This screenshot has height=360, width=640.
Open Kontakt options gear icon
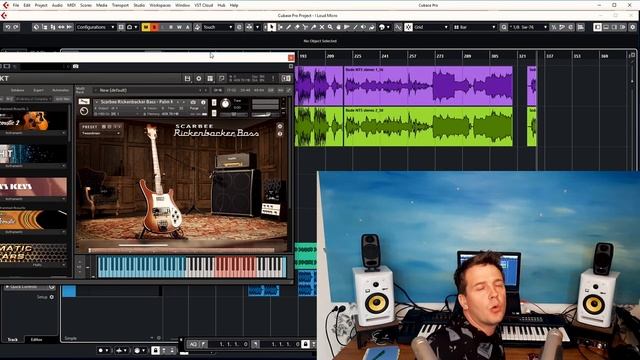coord(199,78)
